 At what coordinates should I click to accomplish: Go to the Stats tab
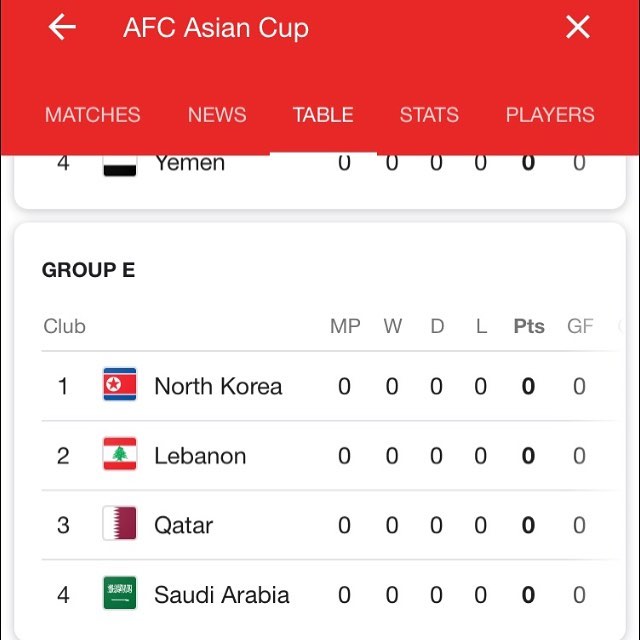pyautogui.click(x=429, y=115)
